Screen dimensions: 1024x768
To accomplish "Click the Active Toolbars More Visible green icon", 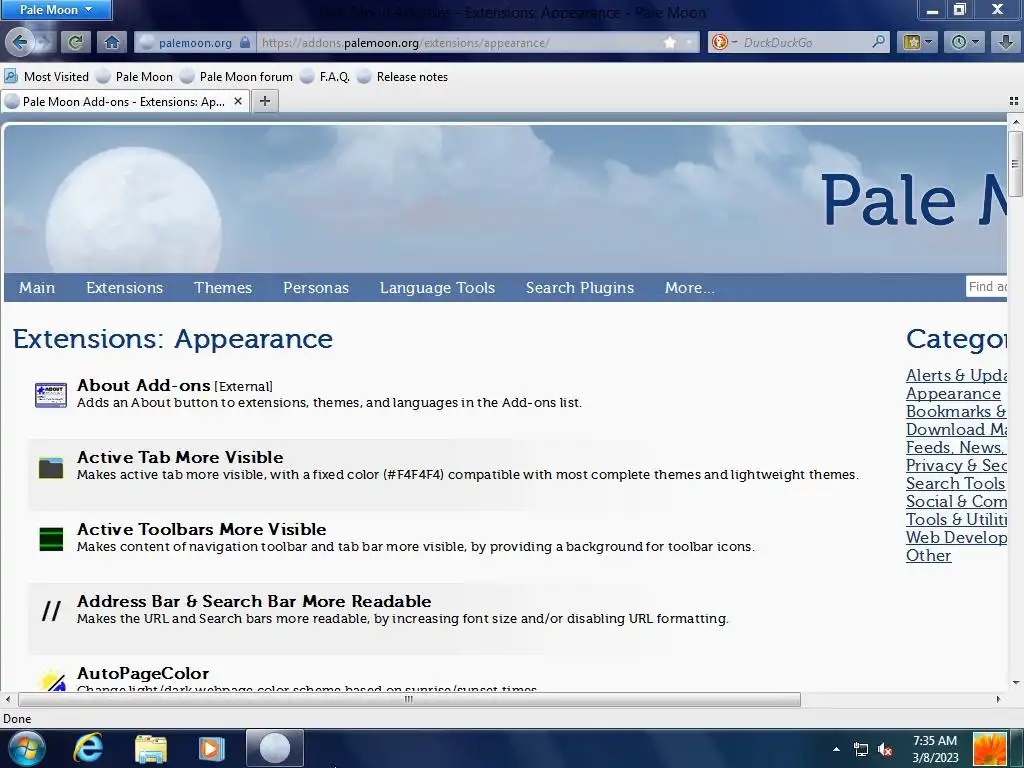I will (50, 539).
